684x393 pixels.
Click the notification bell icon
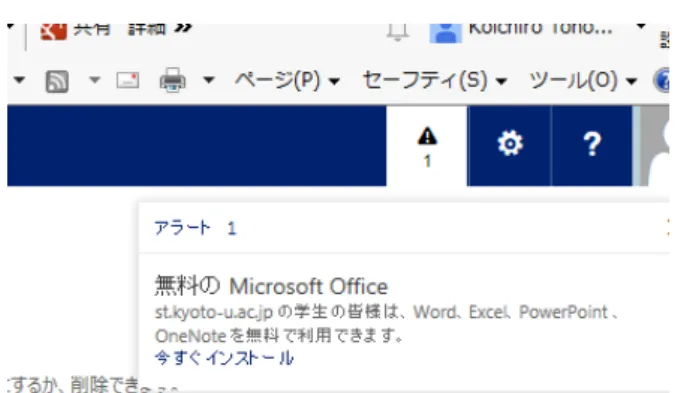pos(397,32)
